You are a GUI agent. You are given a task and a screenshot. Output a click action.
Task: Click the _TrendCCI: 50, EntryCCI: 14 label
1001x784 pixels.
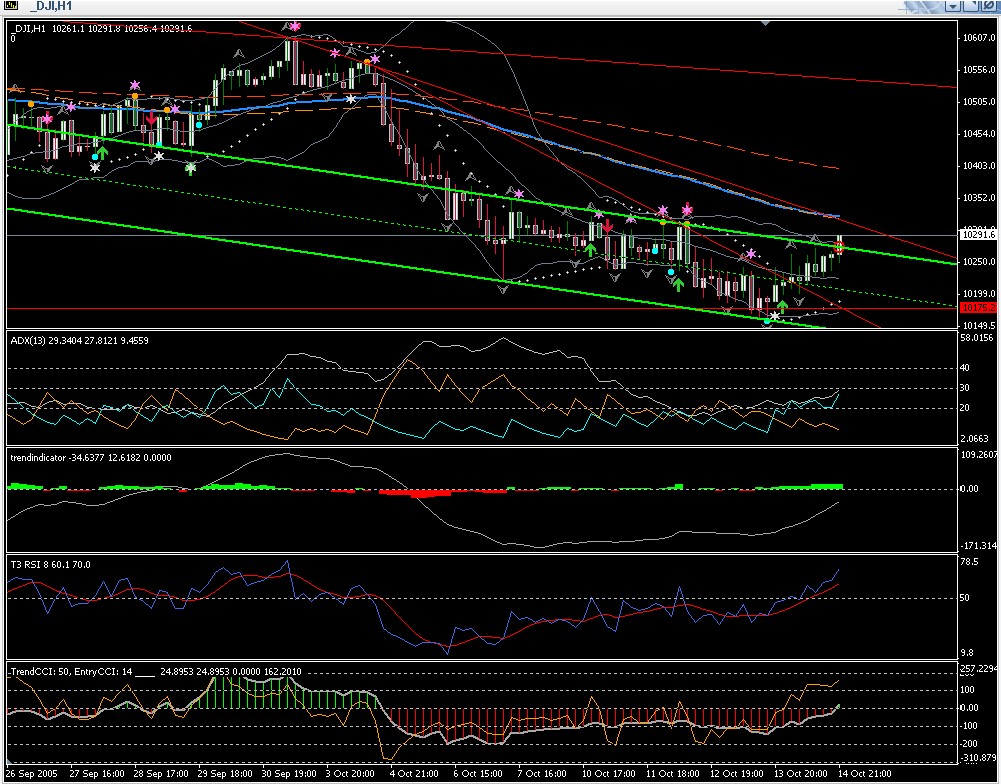[155, 672]
